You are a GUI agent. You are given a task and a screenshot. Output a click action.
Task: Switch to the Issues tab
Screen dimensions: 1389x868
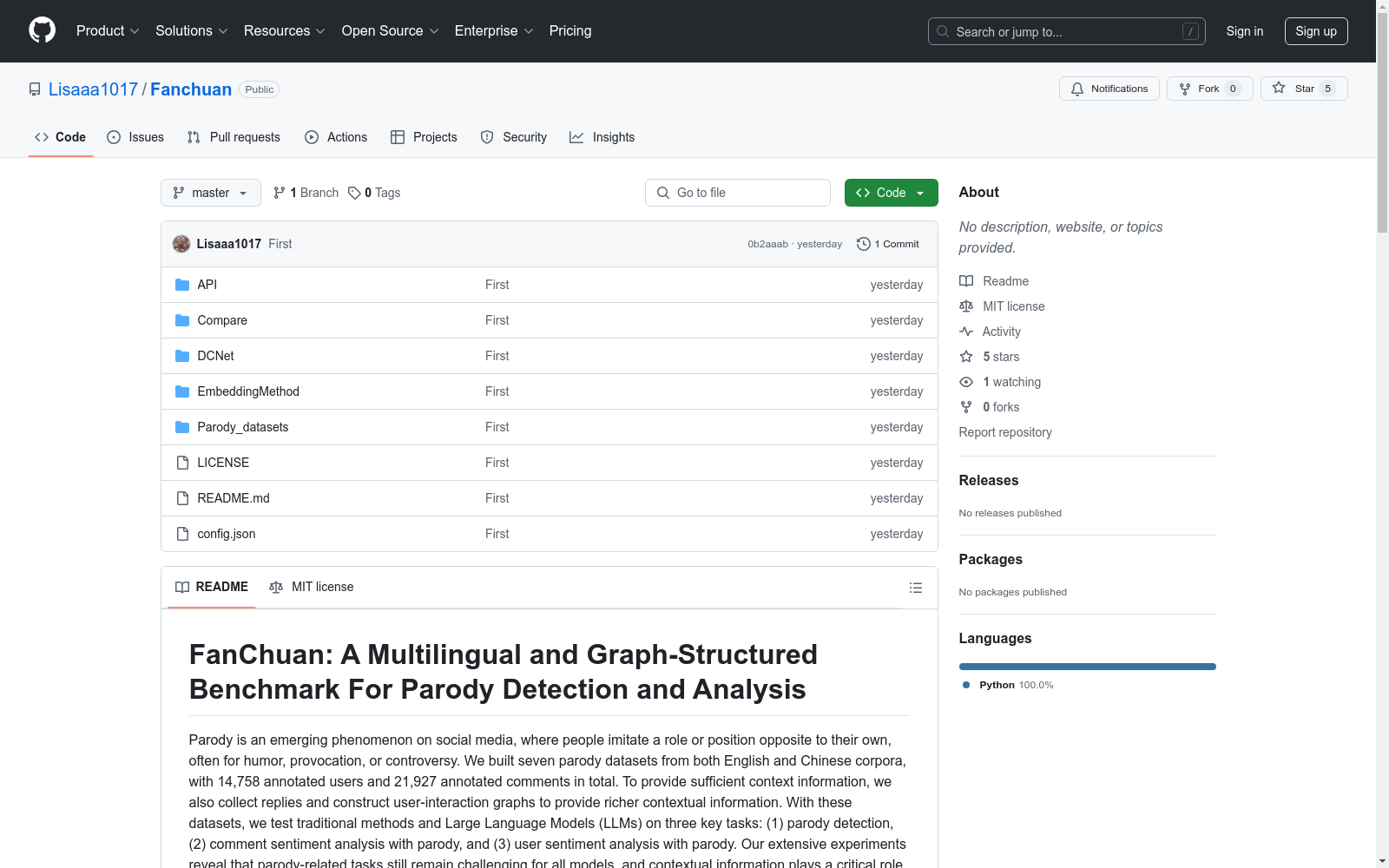(135, 137)
